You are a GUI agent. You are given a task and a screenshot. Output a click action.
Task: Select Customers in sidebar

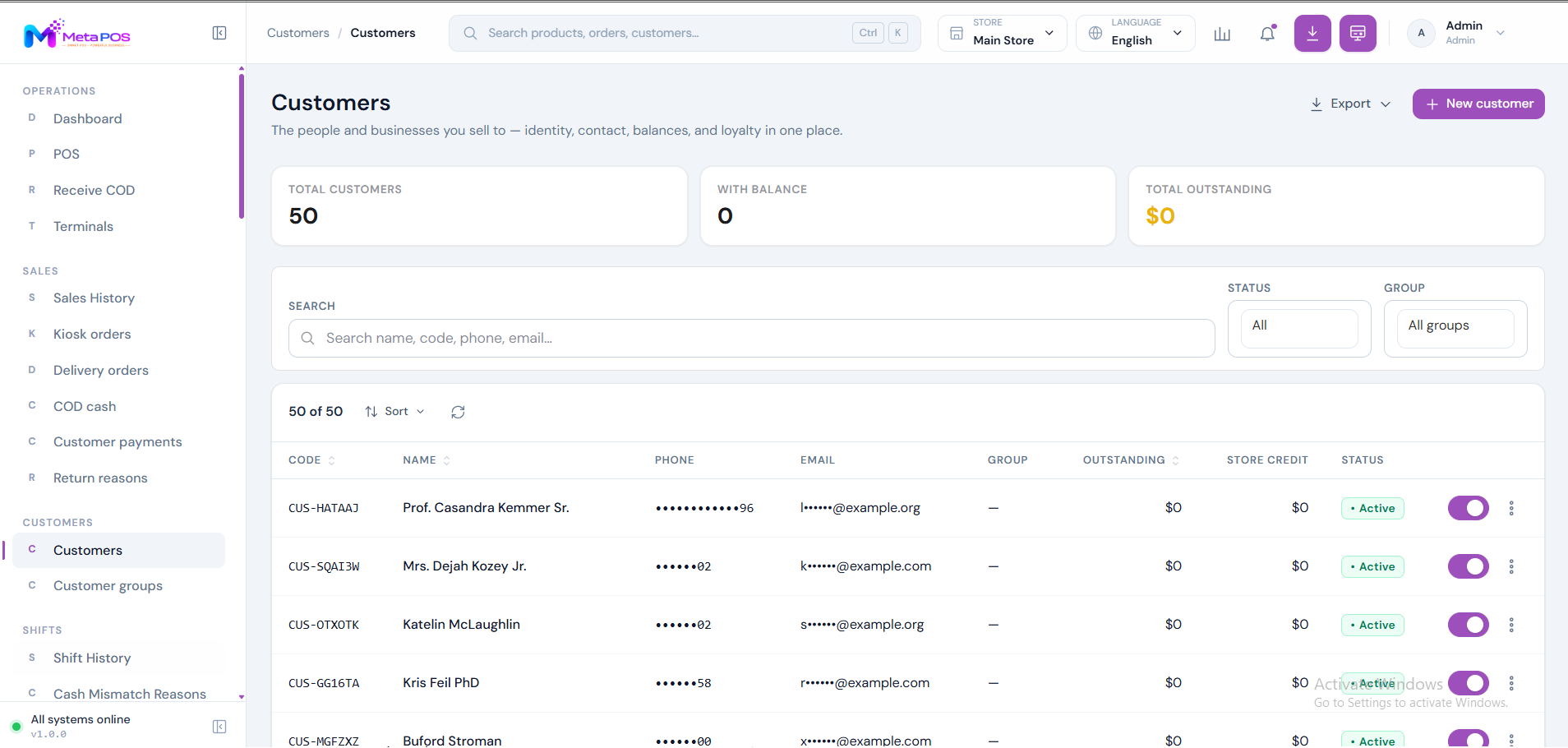tap(118, 551)
